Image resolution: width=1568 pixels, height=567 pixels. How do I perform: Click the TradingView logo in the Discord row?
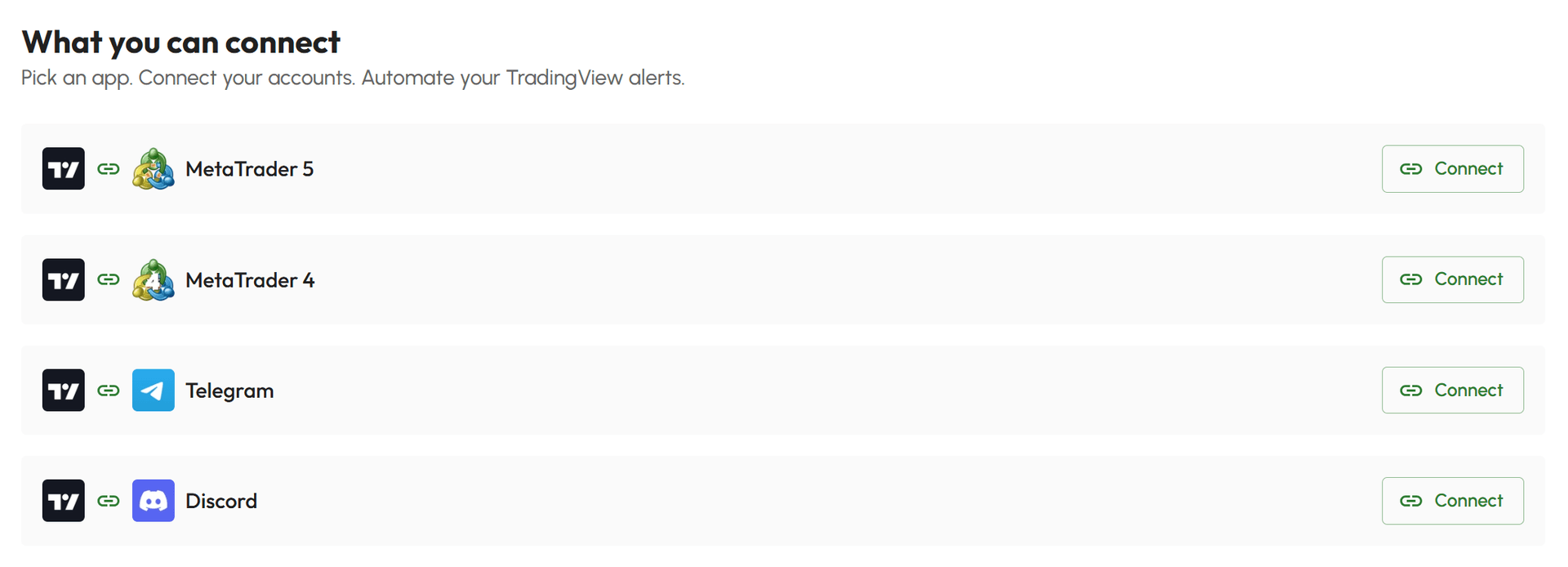64,501
